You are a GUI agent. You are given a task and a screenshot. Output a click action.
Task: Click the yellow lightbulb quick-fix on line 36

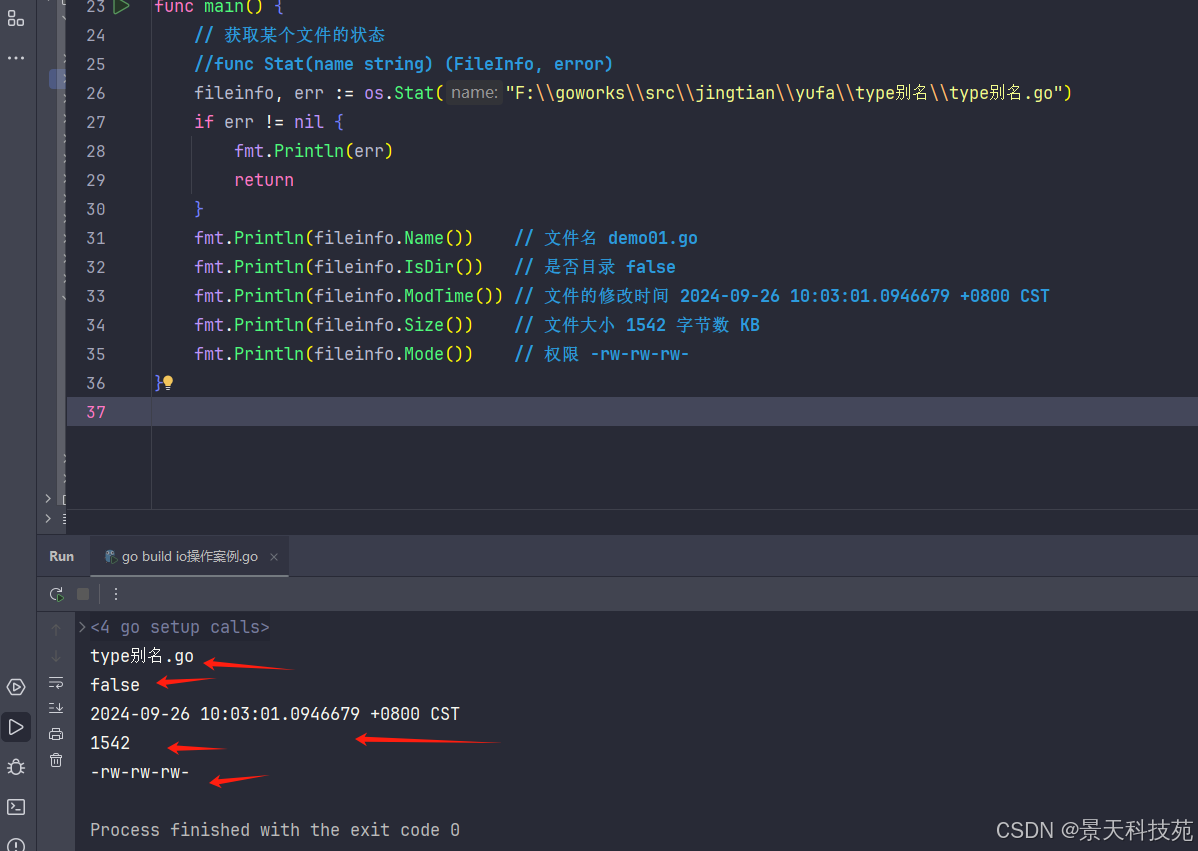point(168,383)
